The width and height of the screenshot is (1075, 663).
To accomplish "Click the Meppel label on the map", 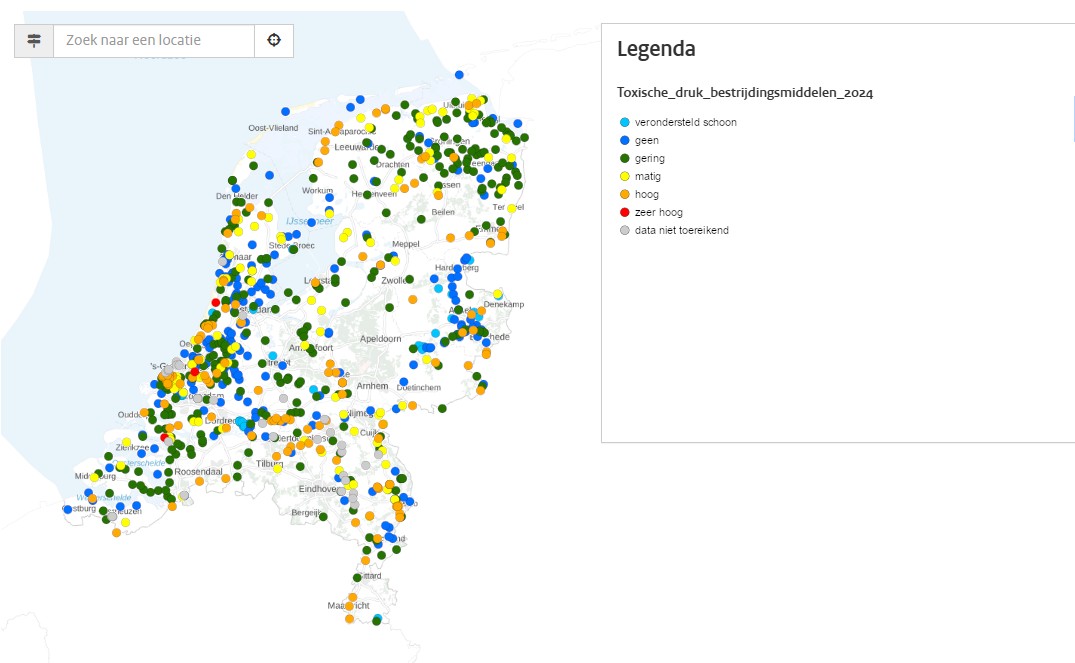I will click(407, 243).
